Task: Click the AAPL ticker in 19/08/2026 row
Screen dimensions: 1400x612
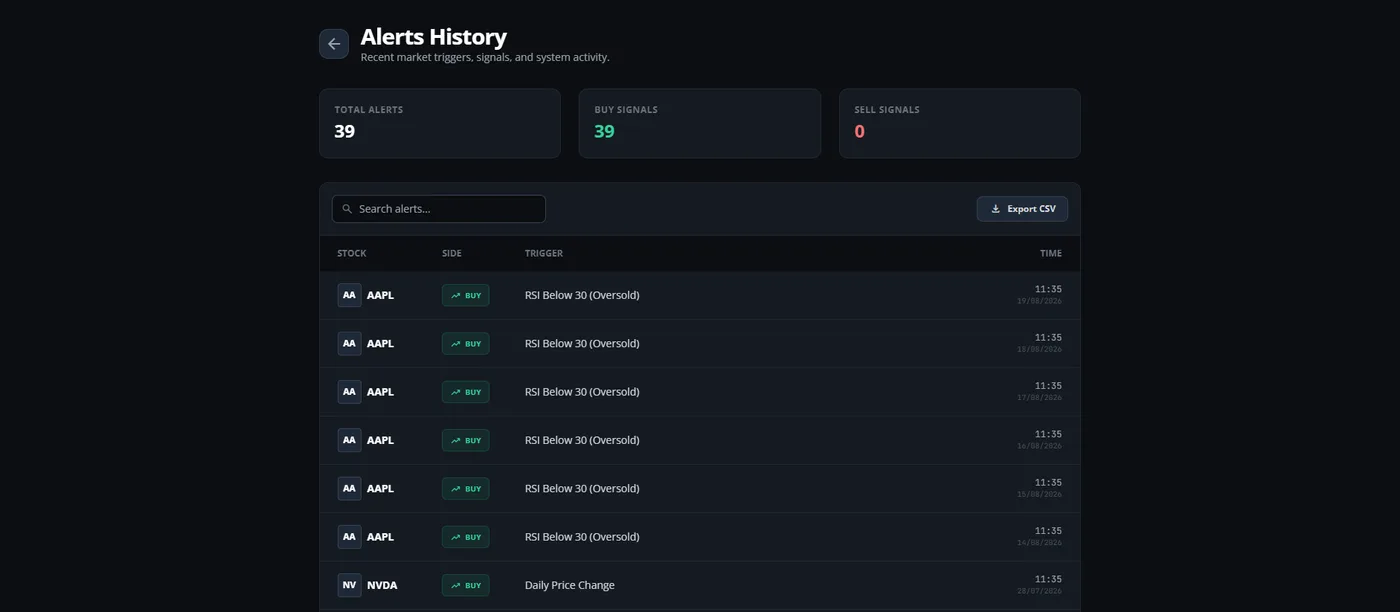Action: coord(380,295)
